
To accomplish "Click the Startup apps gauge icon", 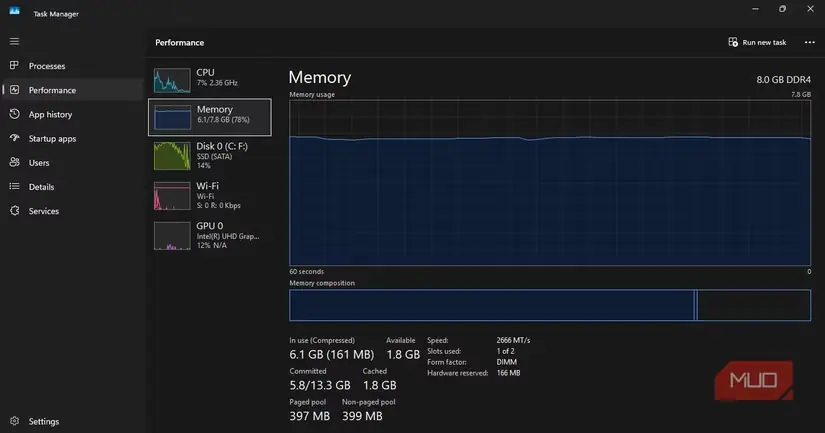I will (x=14, y=138).
